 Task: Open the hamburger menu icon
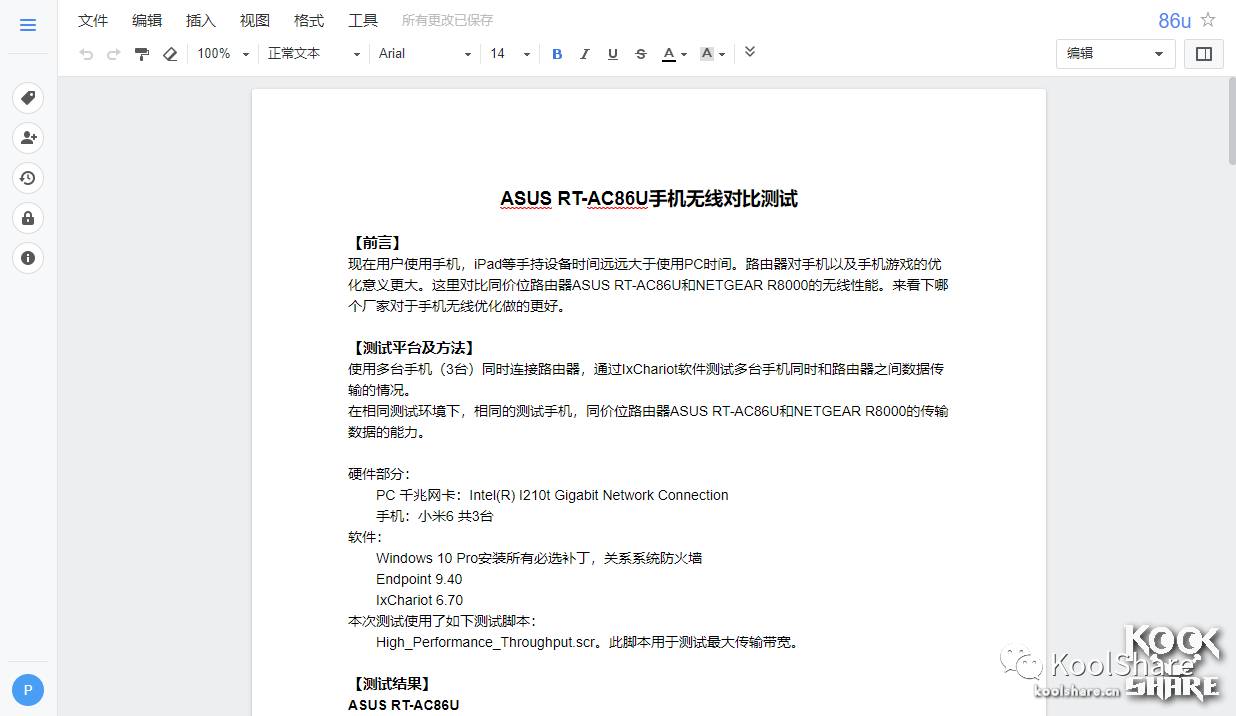28,25
